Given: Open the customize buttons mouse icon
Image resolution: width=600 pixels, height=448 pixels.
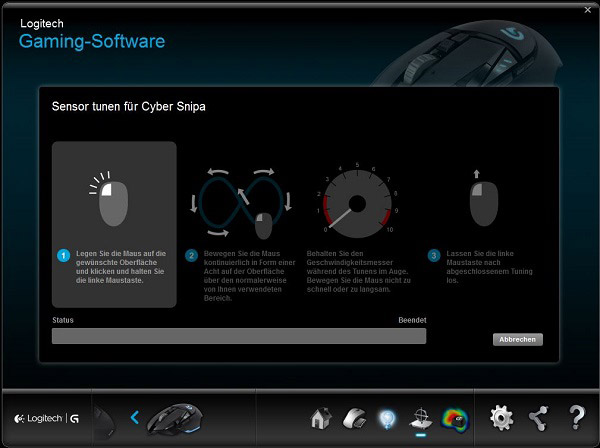Looking at the screenshot, I should click(354, 418).
